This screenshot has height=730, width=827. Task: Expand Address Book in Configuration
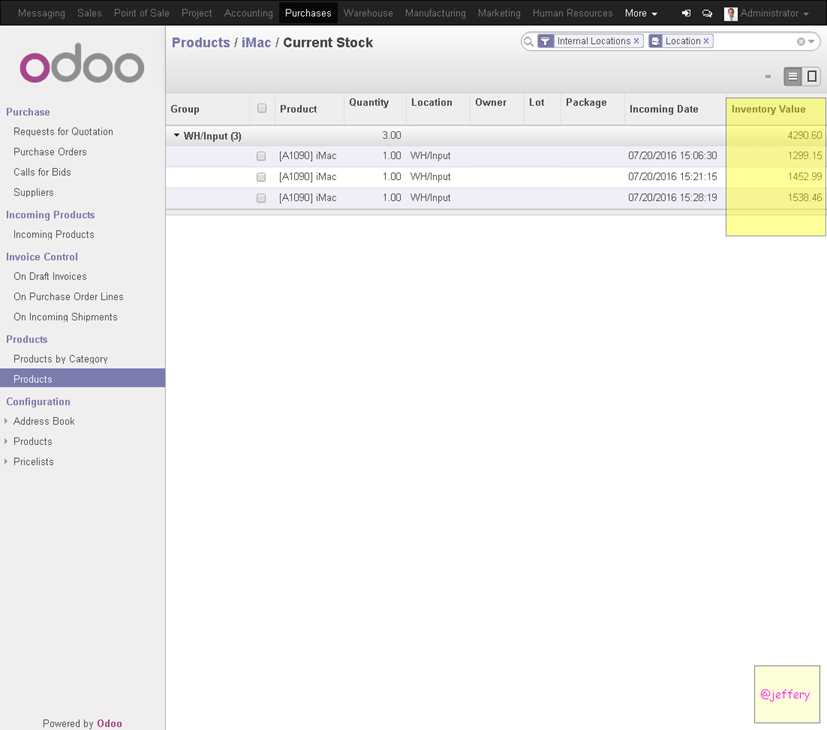click(44, 421)
